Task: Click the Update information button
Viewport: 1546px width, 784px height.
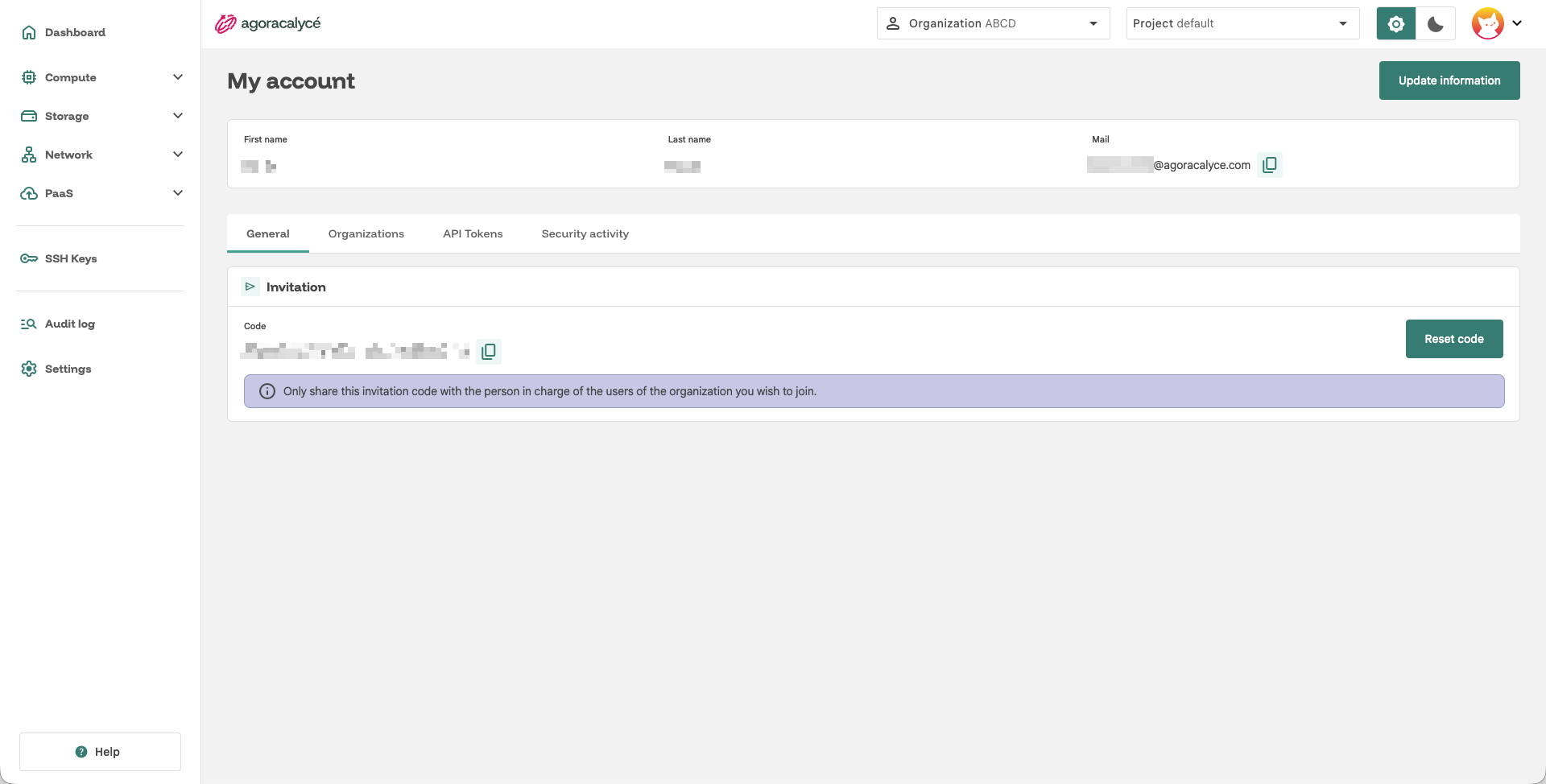Action: 1449,80
